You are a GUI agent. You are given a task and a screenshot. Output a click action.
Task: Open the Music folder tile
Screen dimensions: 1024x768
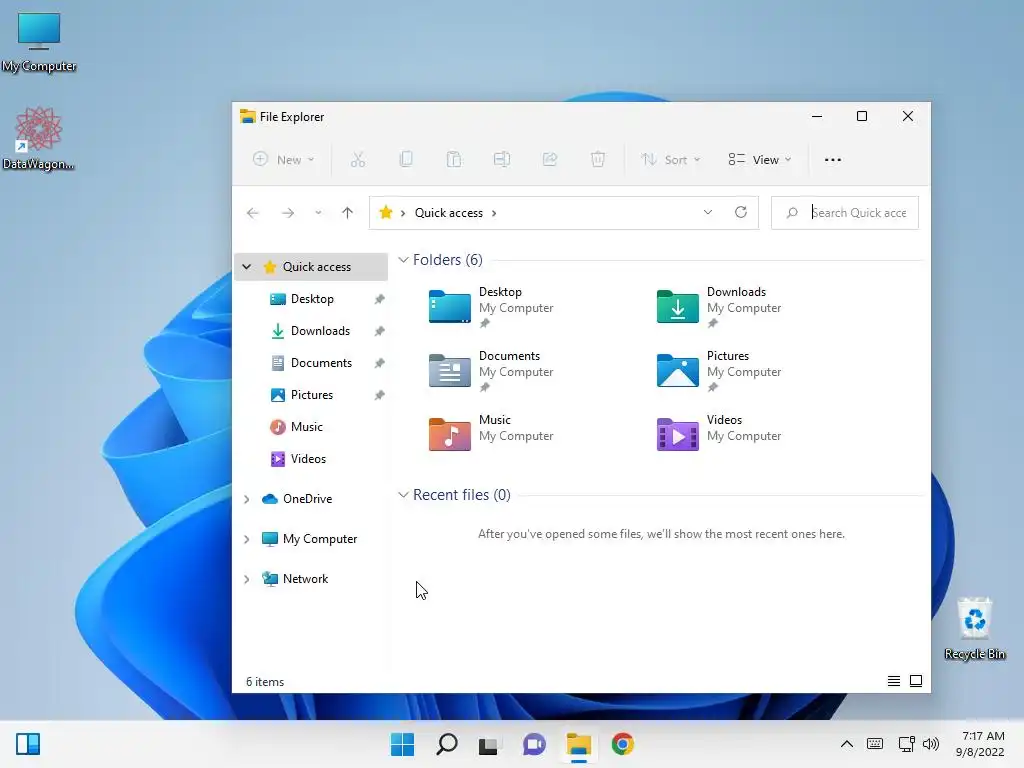[x=491, y=433]
